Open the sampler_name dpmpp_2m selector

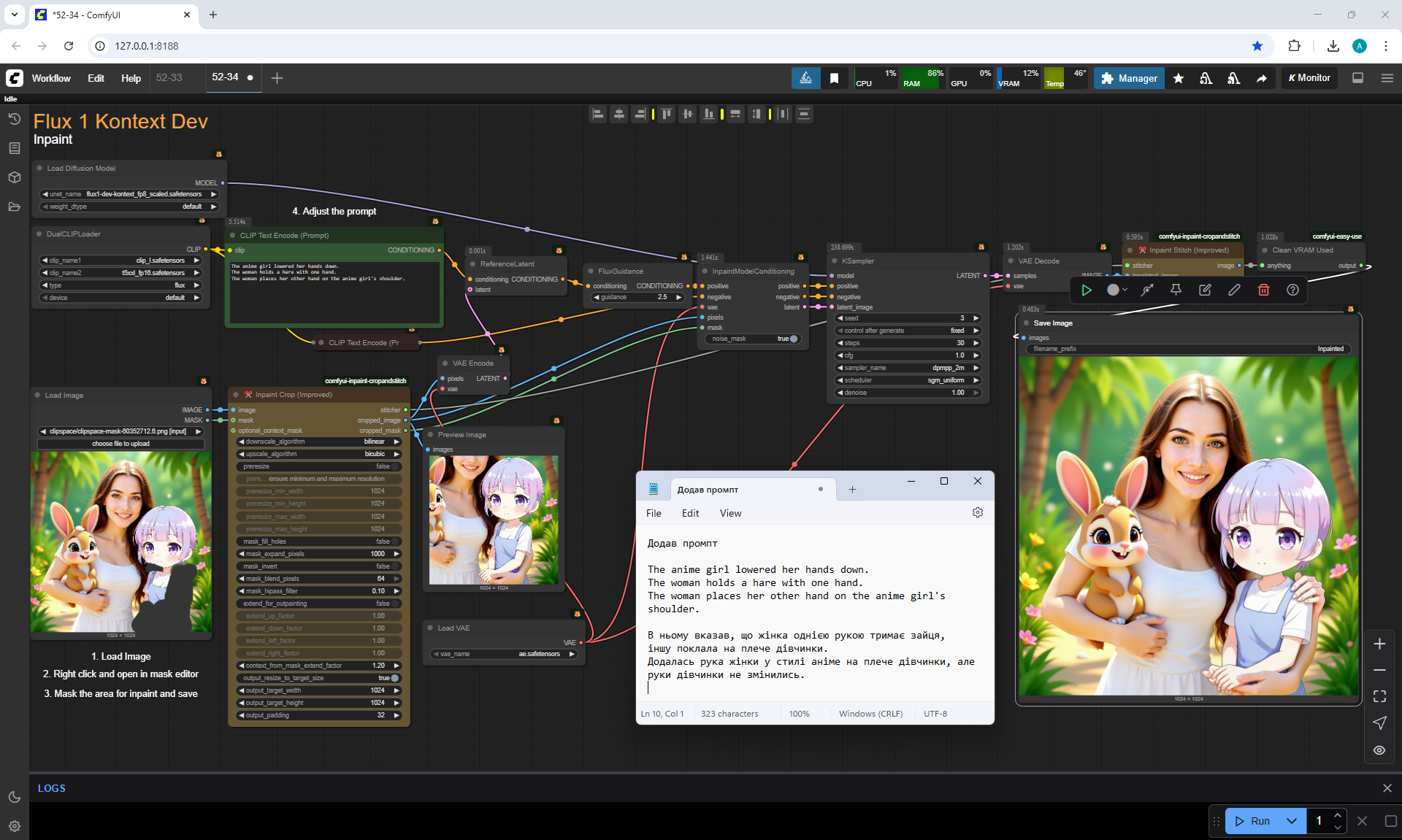(x=908, y=368)
